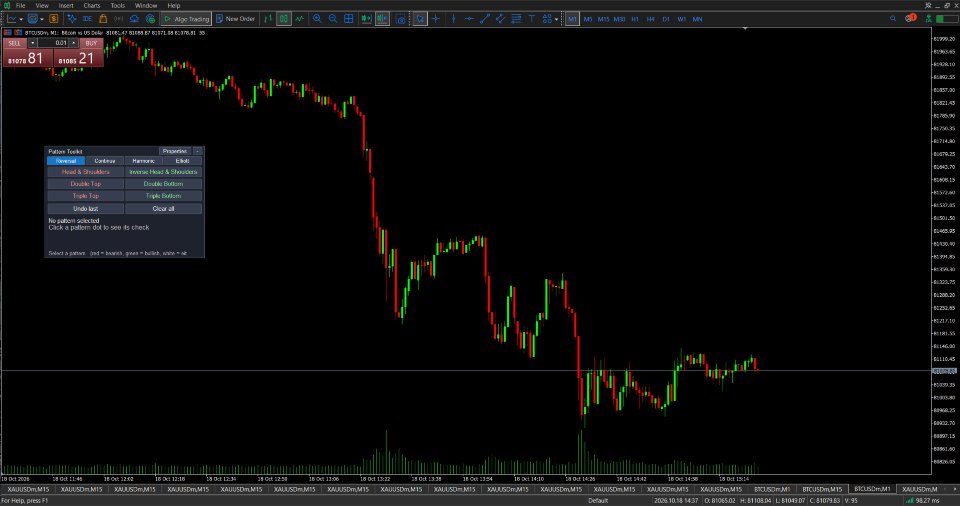Screen dimensions: 960x506
Task: Open chart type dropdown arrow
Action: point(21,20)
